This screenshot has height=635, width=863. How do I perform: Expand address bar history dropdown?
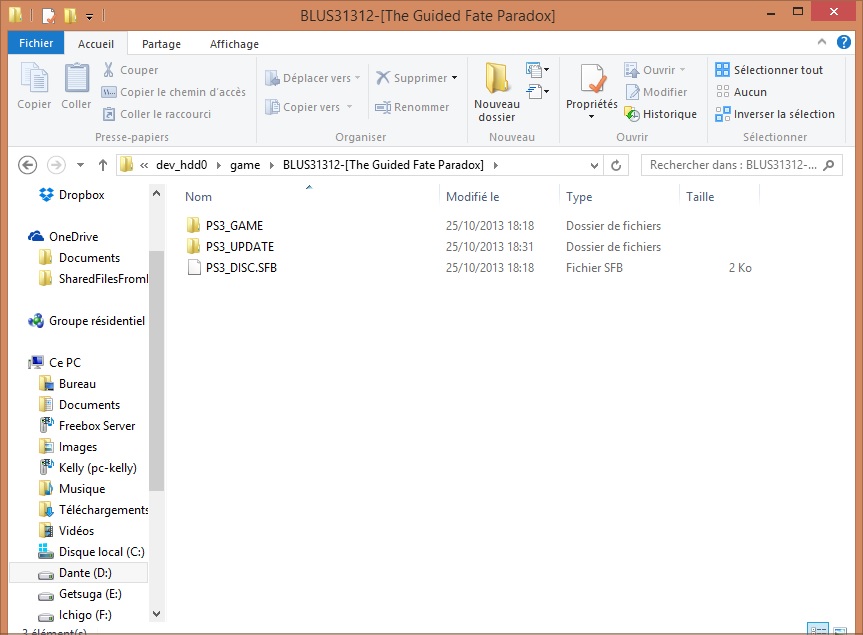click(594, 165)
